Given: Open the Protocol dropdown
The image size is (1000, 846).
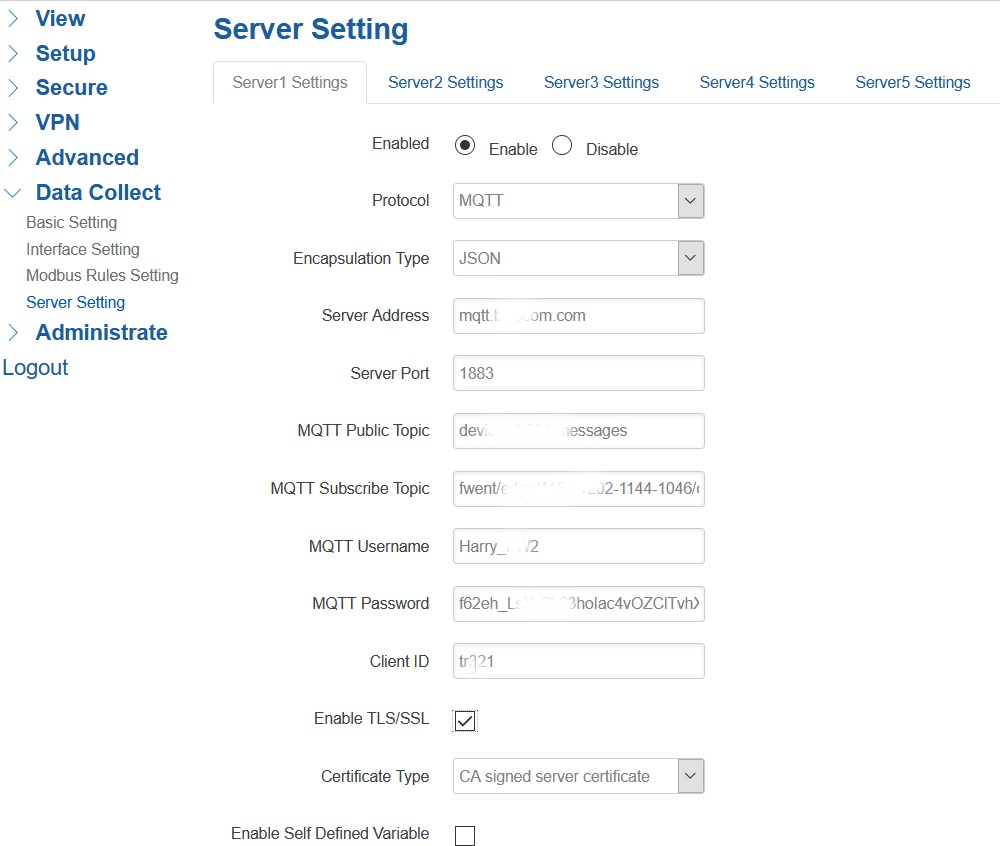Looking at the screenshot, I should 690,201.
